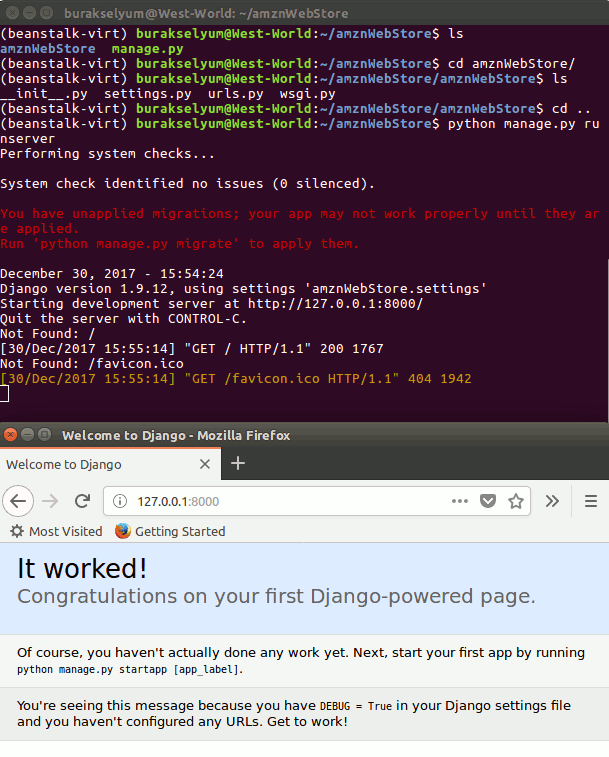Viewport: 609px width, 757px height.
Task: Close the terminal window
Action: [x=13, y=13]
